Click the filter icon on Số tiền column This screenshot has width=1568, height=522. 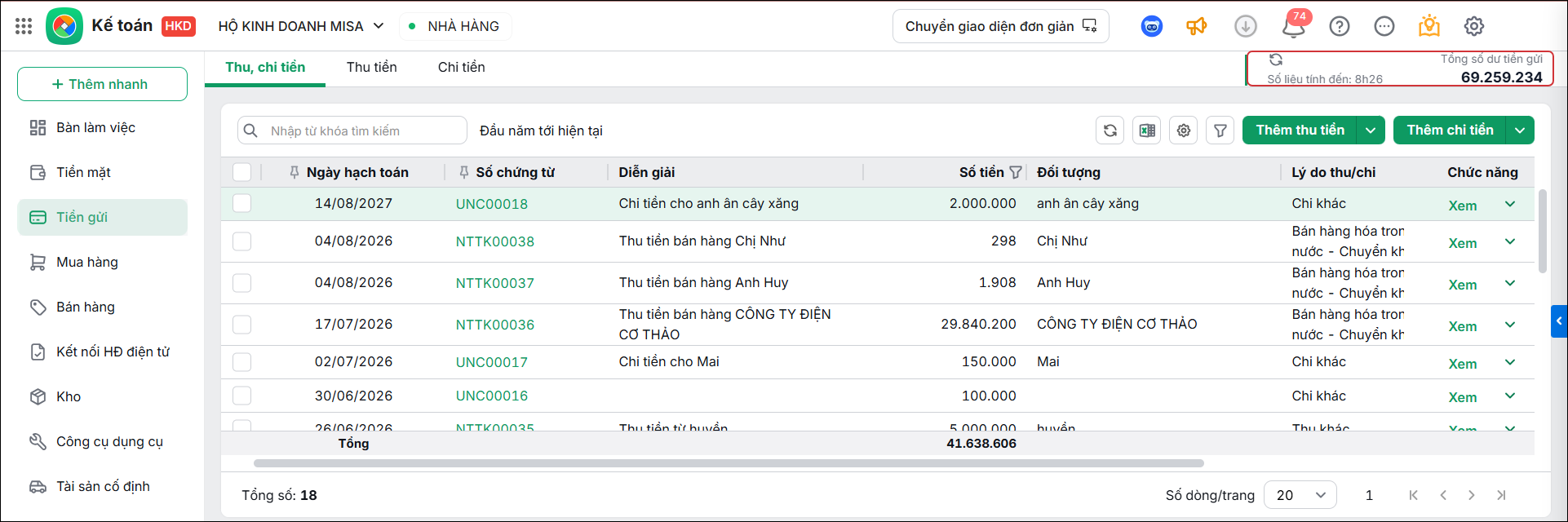point(1016,172)
